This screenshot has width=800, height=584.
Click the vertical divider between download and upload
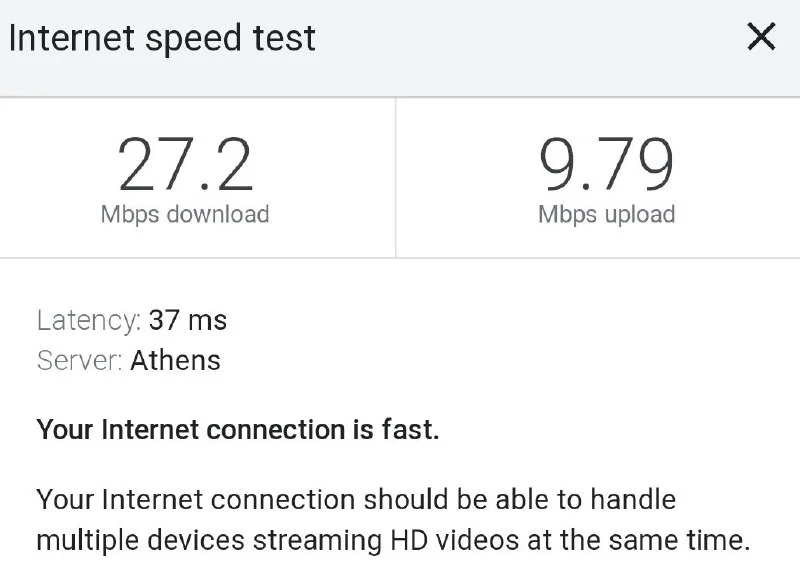396,177
